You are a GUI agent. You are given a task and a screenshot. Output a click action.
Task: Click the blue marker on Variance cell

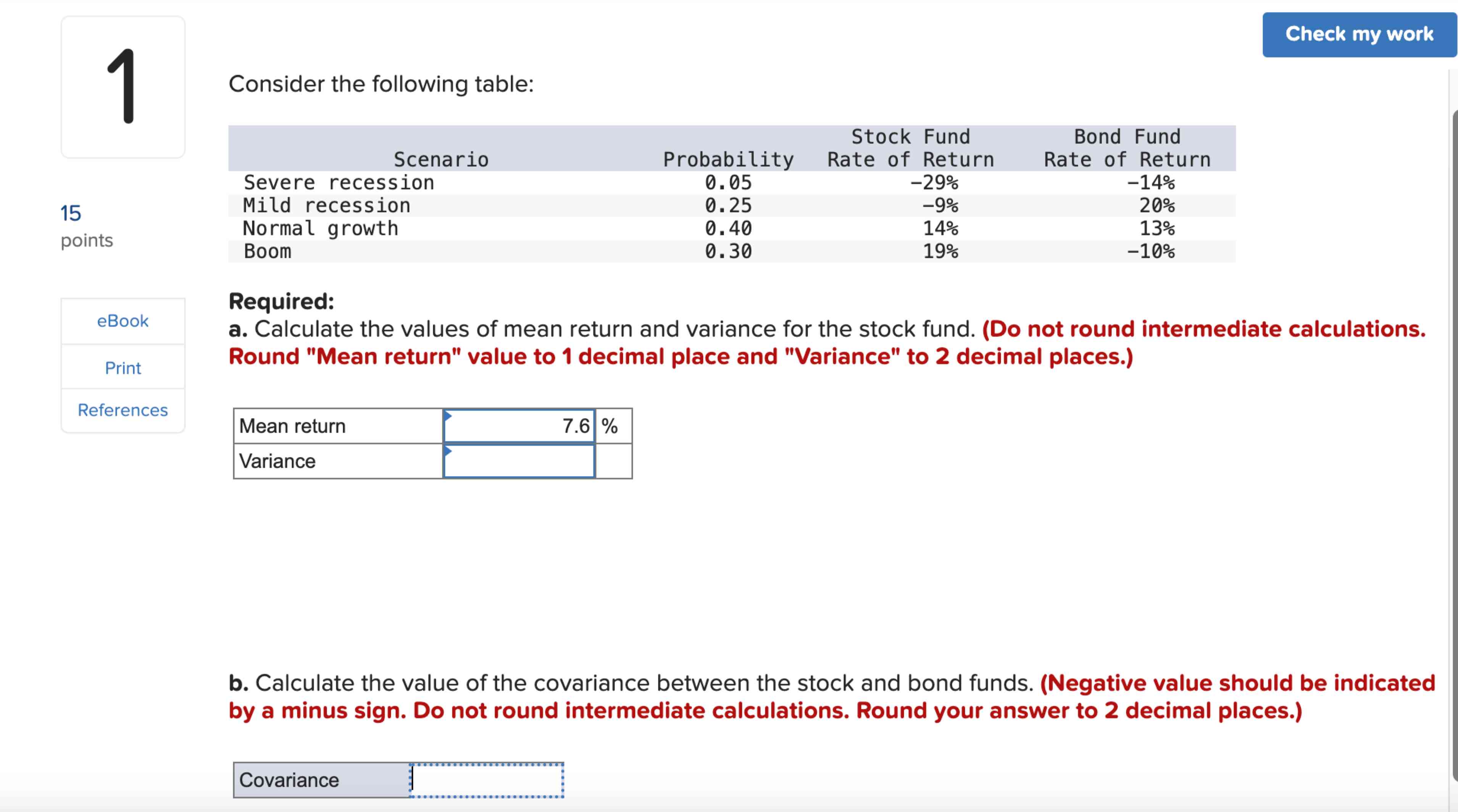448,450
